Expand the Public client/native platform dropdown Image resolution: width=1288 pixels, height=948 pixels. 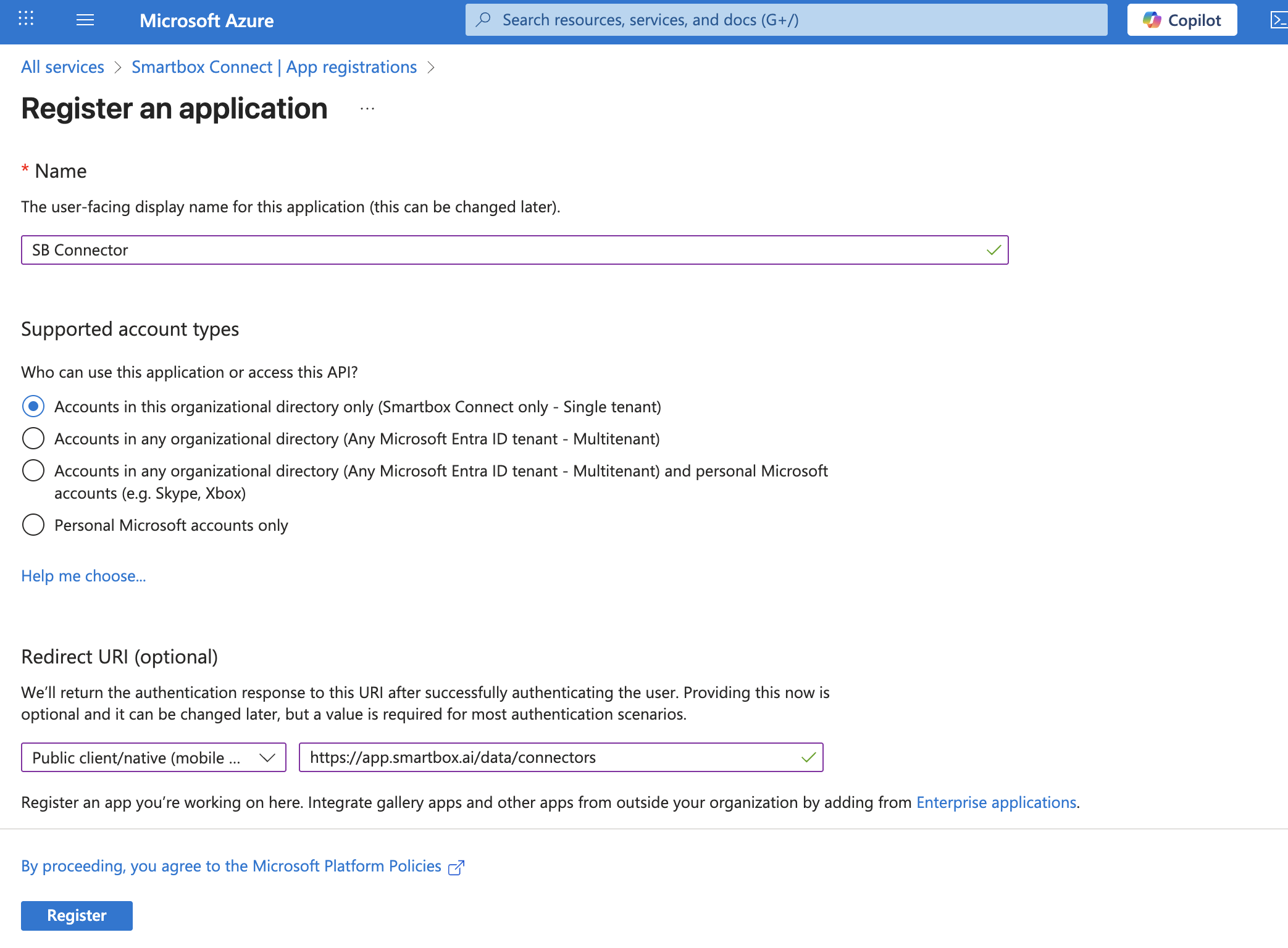(x=154, y=757)
